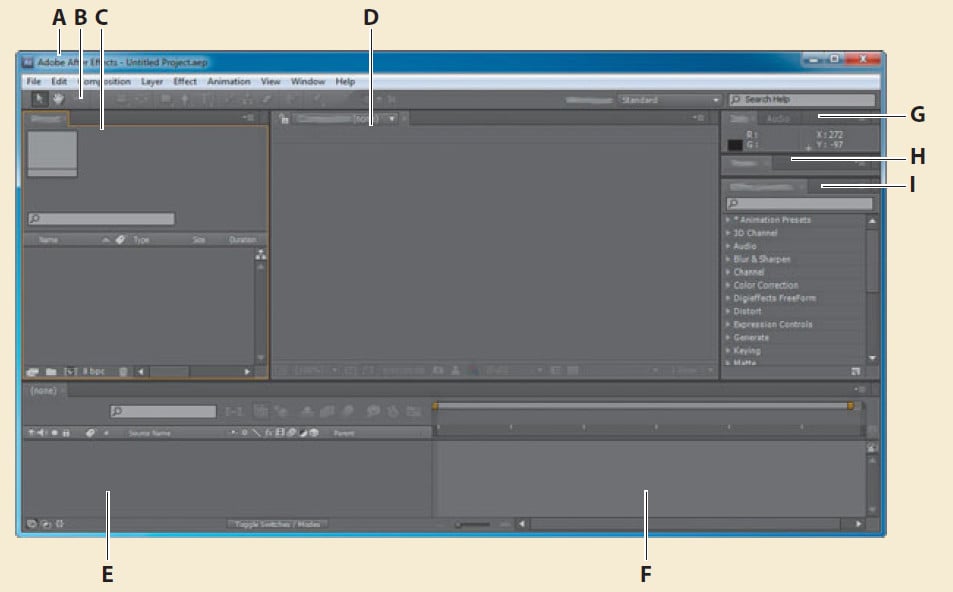The height and width of the screenshot is (592, 953).
Task: Sort the Project panel by Duration column
Action: (243, 239)
